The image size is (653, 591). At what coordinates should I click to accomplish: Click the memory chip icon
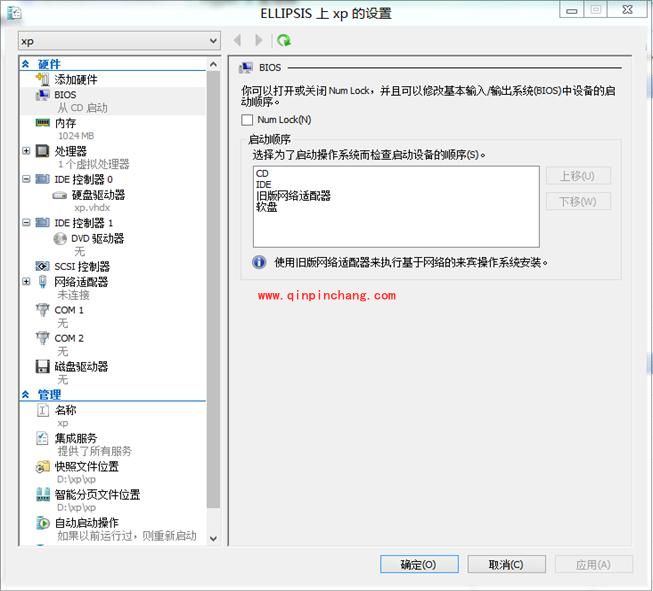pos(42,122)
